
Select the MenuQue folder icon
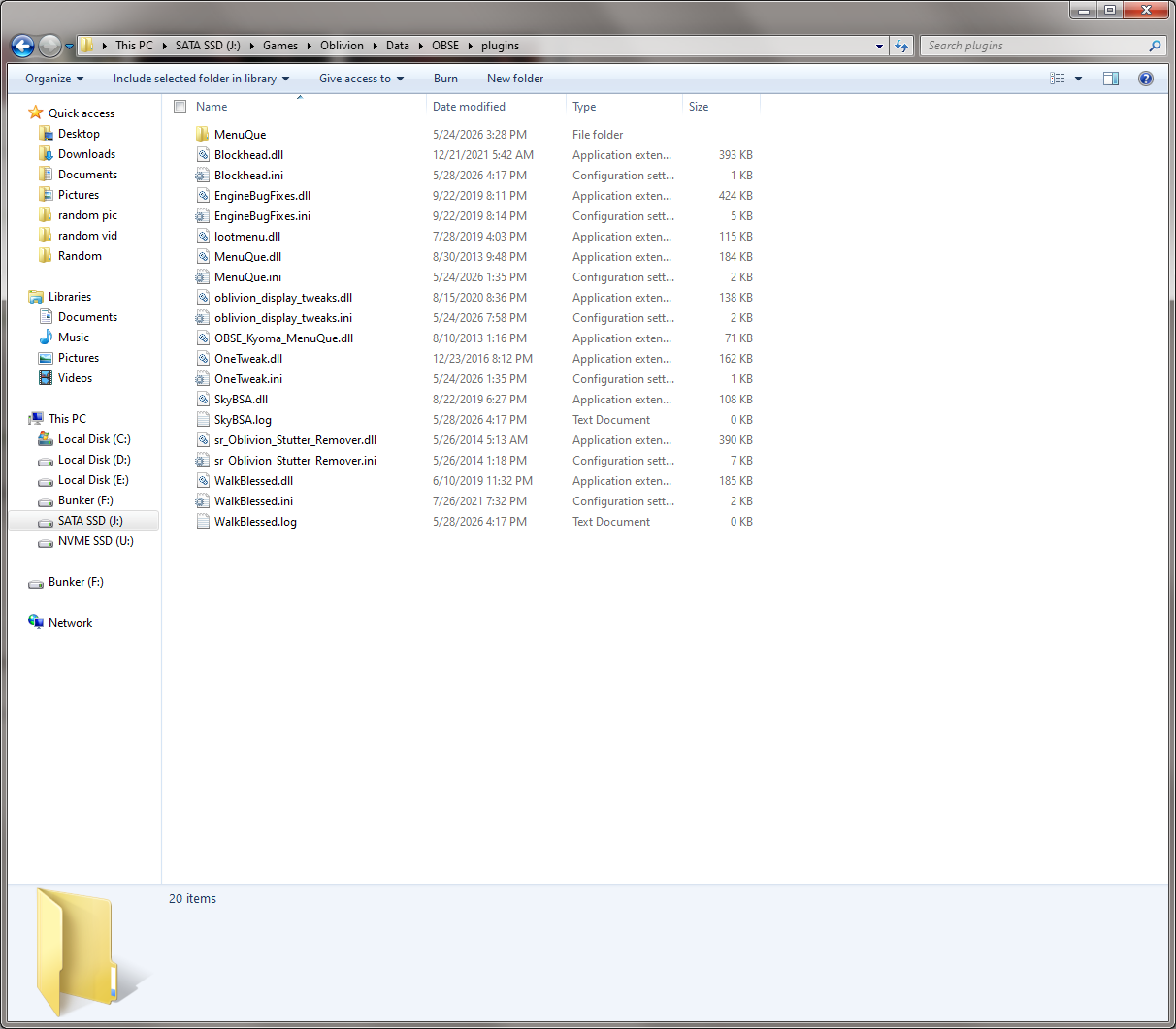(203, 135)
